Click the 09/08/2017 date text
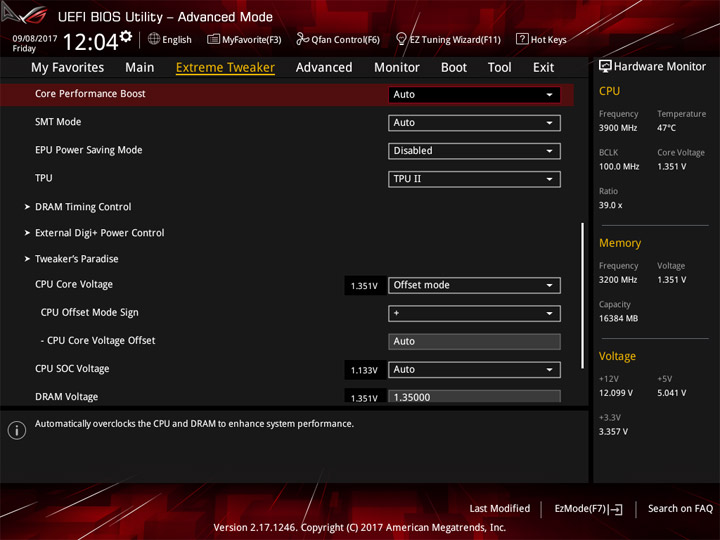Viewport: 720px width, 540px height. [35, 38]
